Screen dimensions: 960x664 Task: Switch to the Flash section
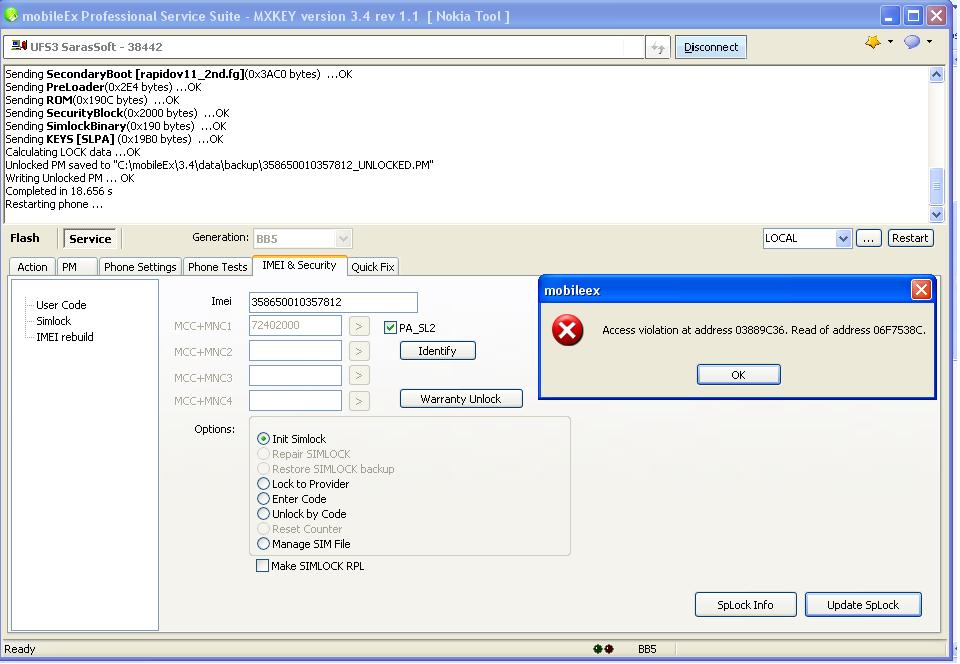pos(24,238)
